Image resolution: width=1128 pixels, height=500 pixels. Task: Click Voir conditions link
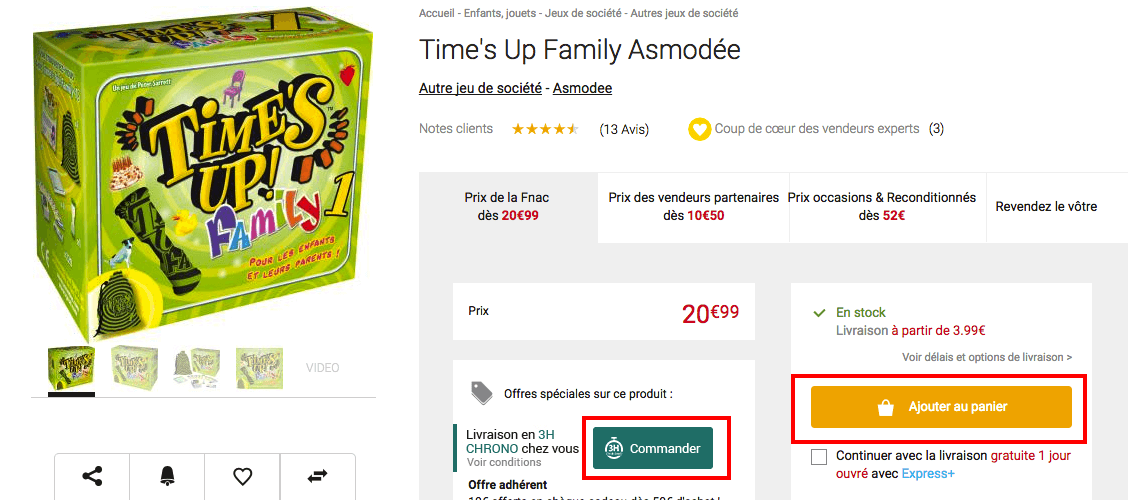504,462
